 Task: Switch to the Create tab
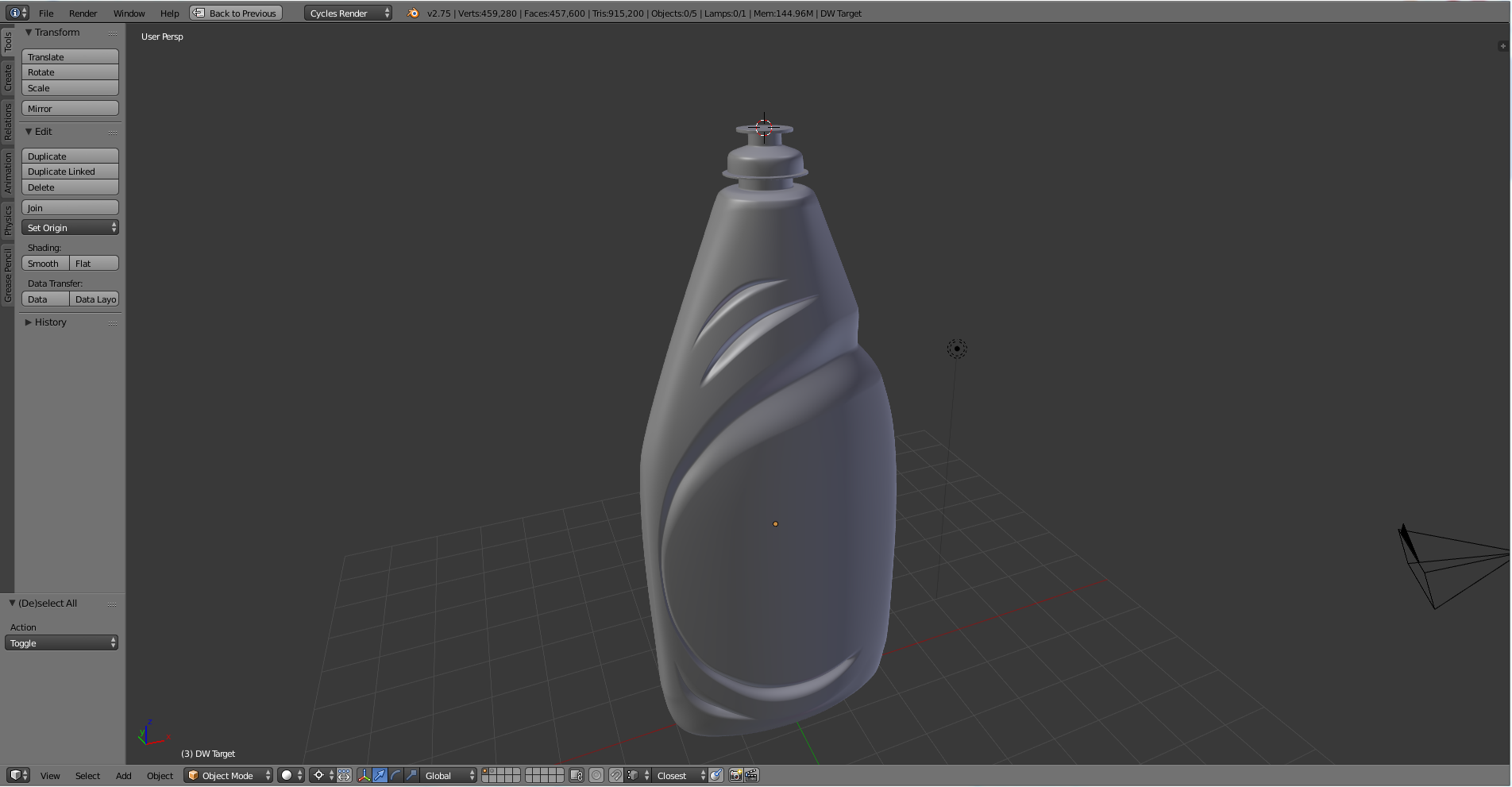[x=7, y=78]
